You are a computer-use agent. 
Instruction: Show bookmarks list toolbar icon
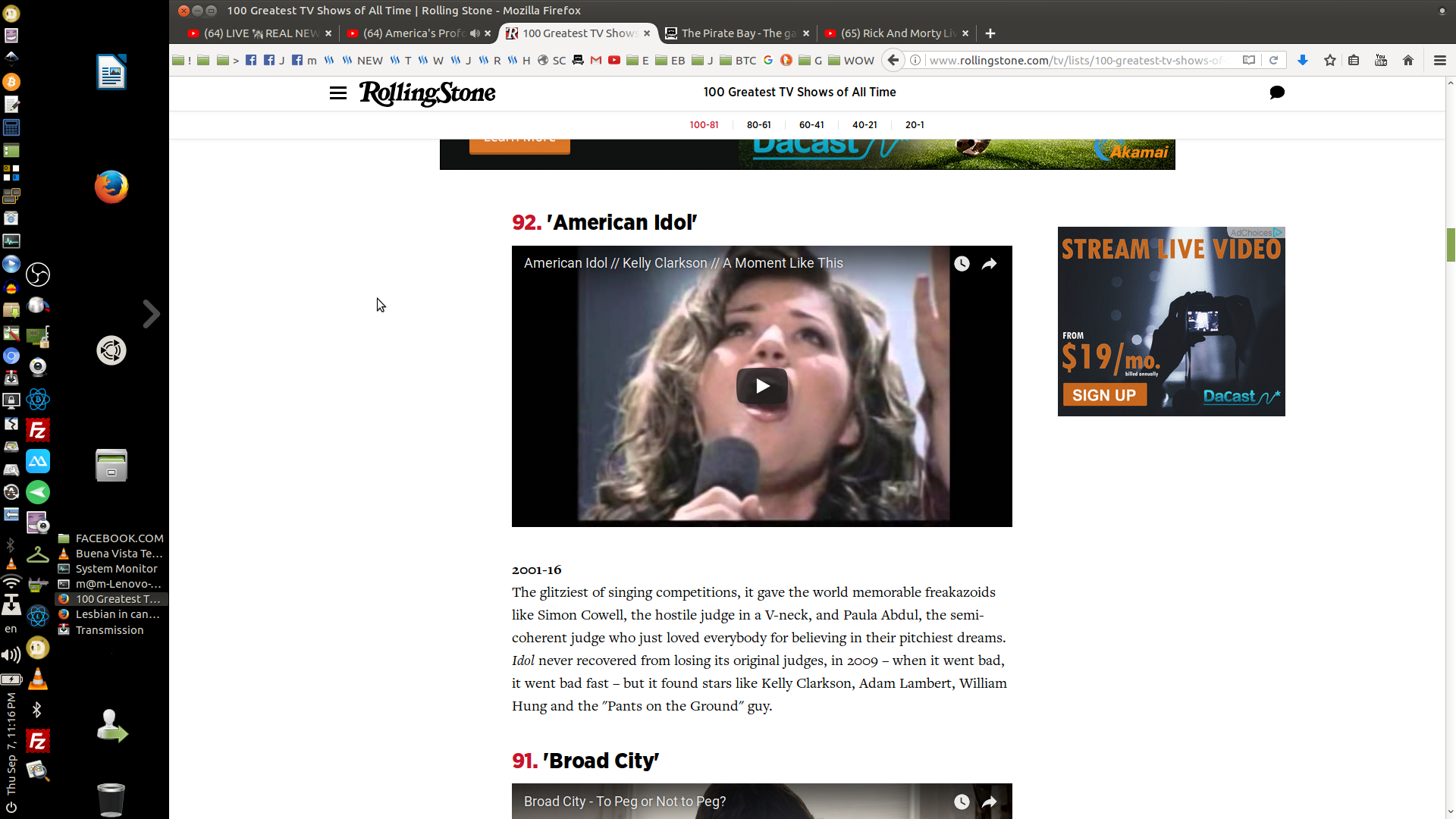[x=1354, y=60]
